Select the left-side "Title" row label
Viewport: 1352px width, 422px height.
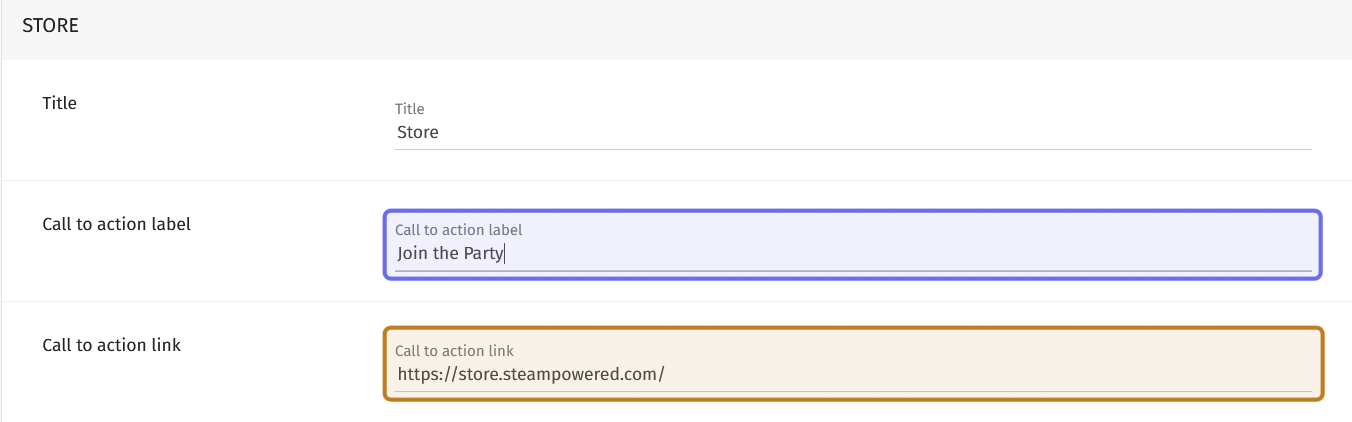click(59, 103)
